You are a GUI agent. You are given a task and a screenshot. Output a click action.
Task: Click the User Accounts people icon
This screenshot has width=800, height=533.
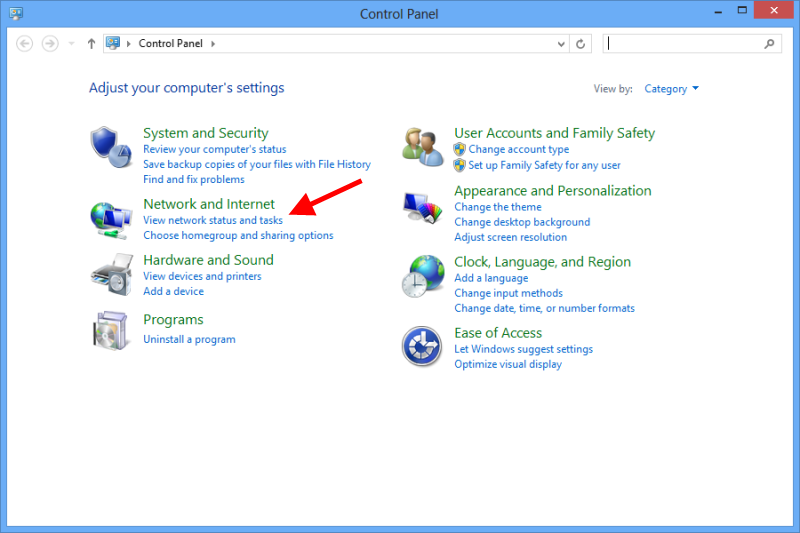click(x=422, y=147)
